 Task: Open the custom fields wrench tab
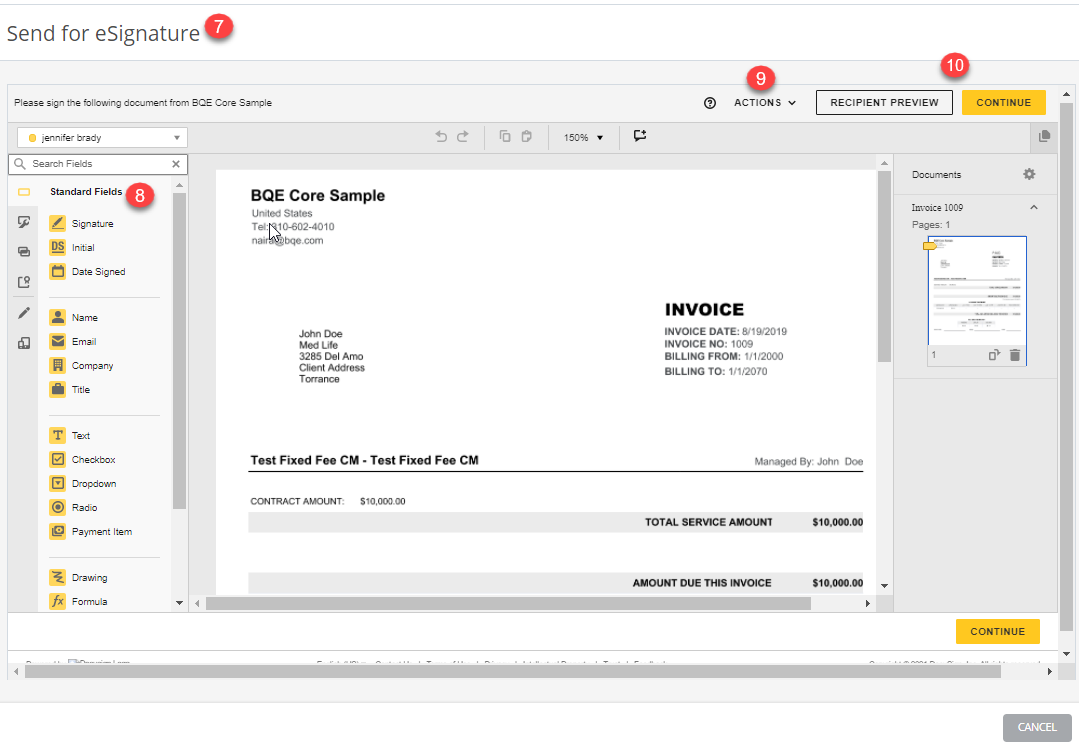pos(24,222)
